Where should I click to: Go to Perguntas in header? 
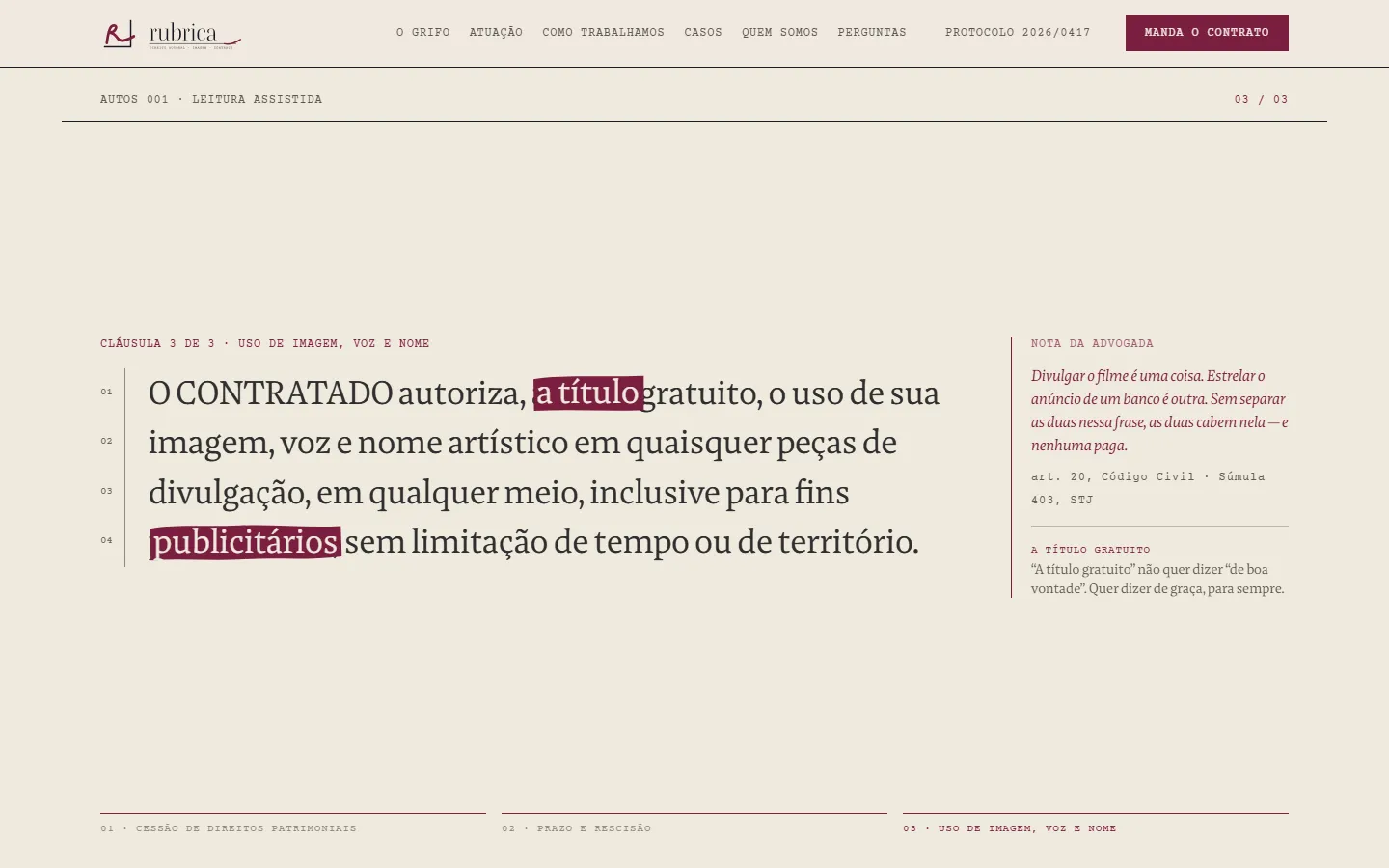click(x=872, y=33)
